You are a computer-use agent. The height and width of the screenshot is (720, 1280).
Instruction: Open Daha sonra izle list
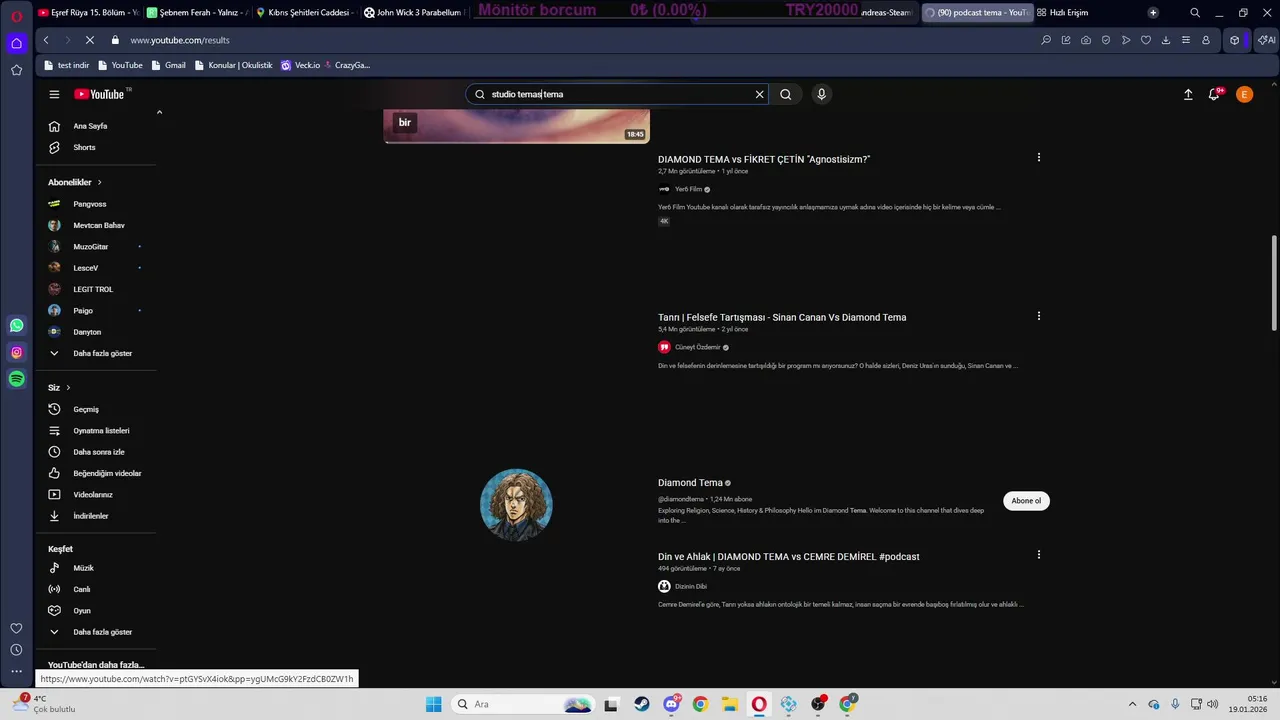click(100, 452)
